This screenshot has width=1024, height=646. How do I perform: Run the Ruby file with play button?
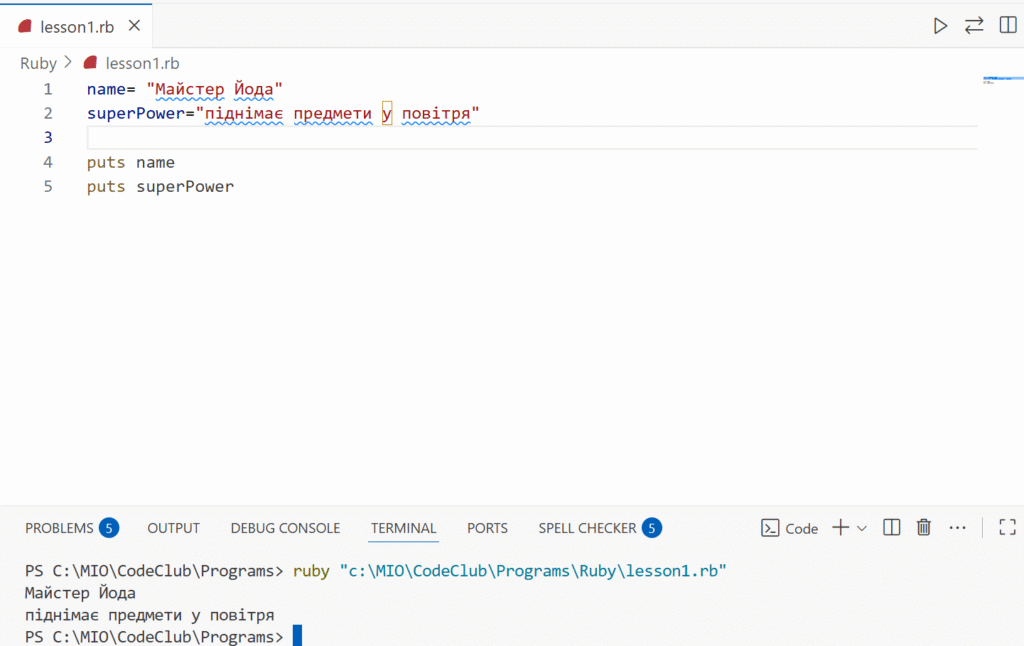pyautogui.click(x=940, y=26)
